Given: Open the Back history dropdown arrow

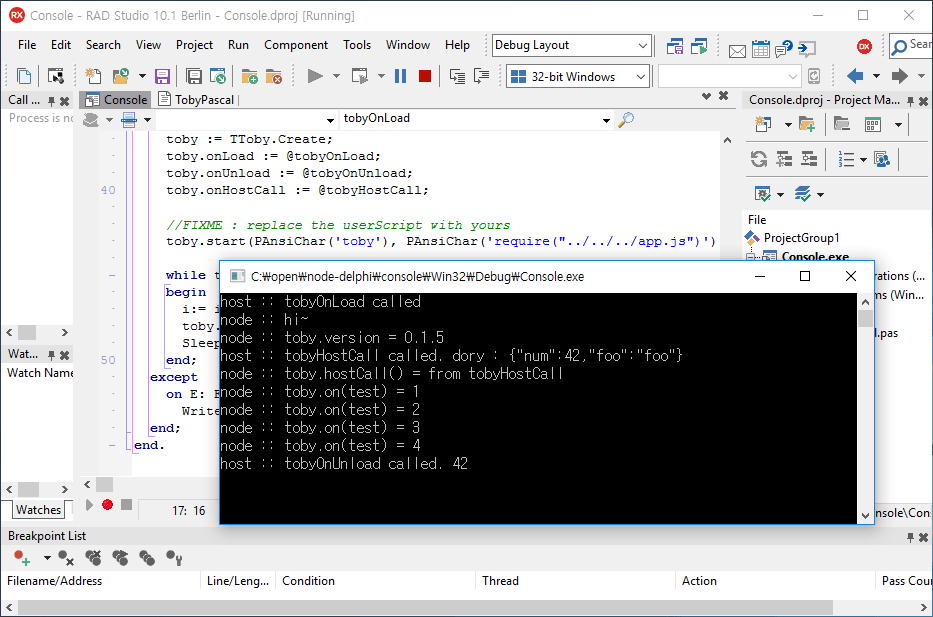Looking at the screenshot, I should point(876,76).
